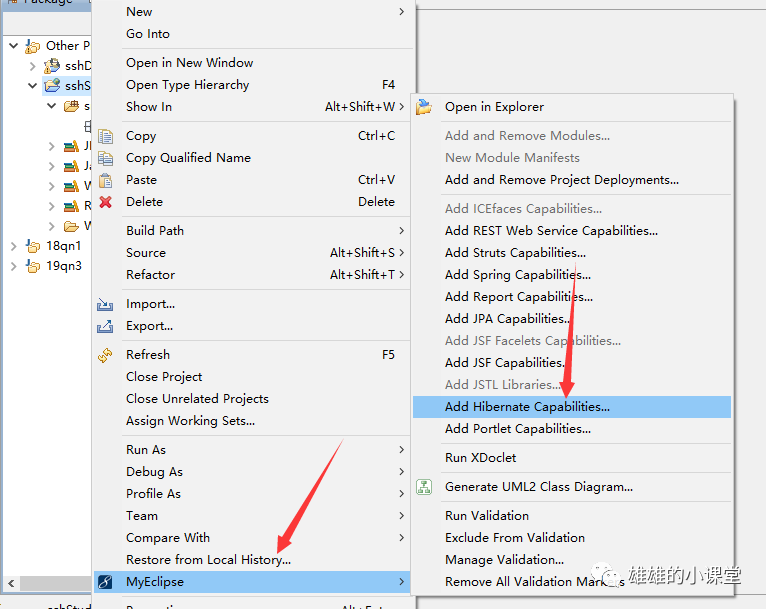The image size is (766, 609).
Task: Expand the sshD project node
Action: click(33, 66)
